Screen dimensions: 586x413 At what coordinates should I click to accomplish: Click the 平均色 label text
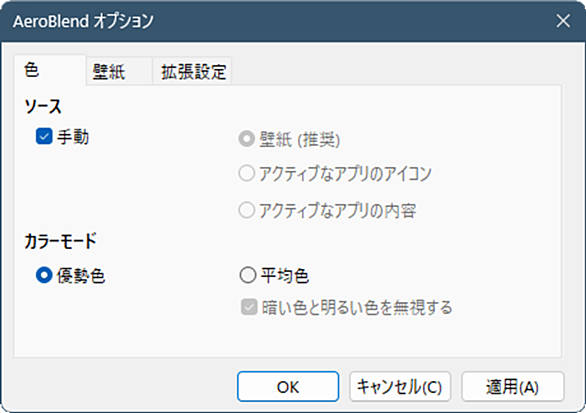point(285,276)
